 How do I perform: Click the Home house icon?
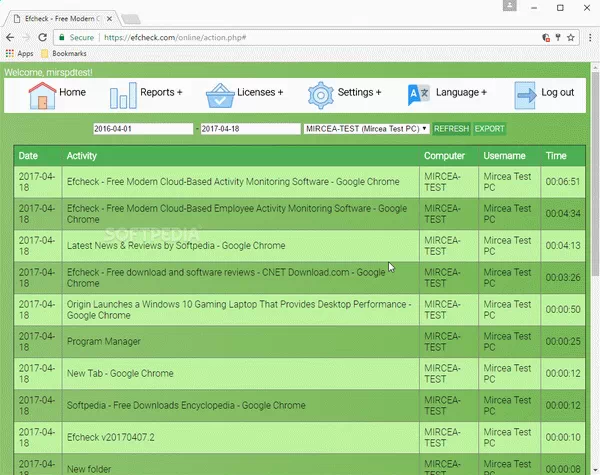[x=41, y=95]
